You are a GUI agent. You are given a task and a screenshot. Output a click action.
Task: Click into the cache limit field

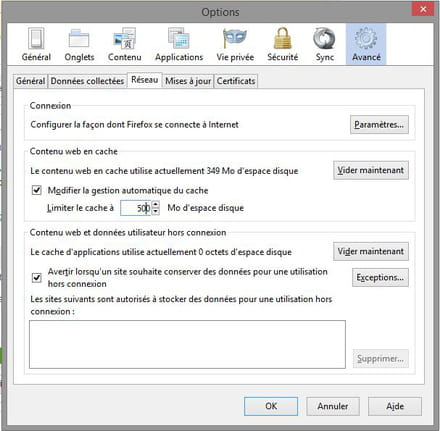click(x=136, y=208)
